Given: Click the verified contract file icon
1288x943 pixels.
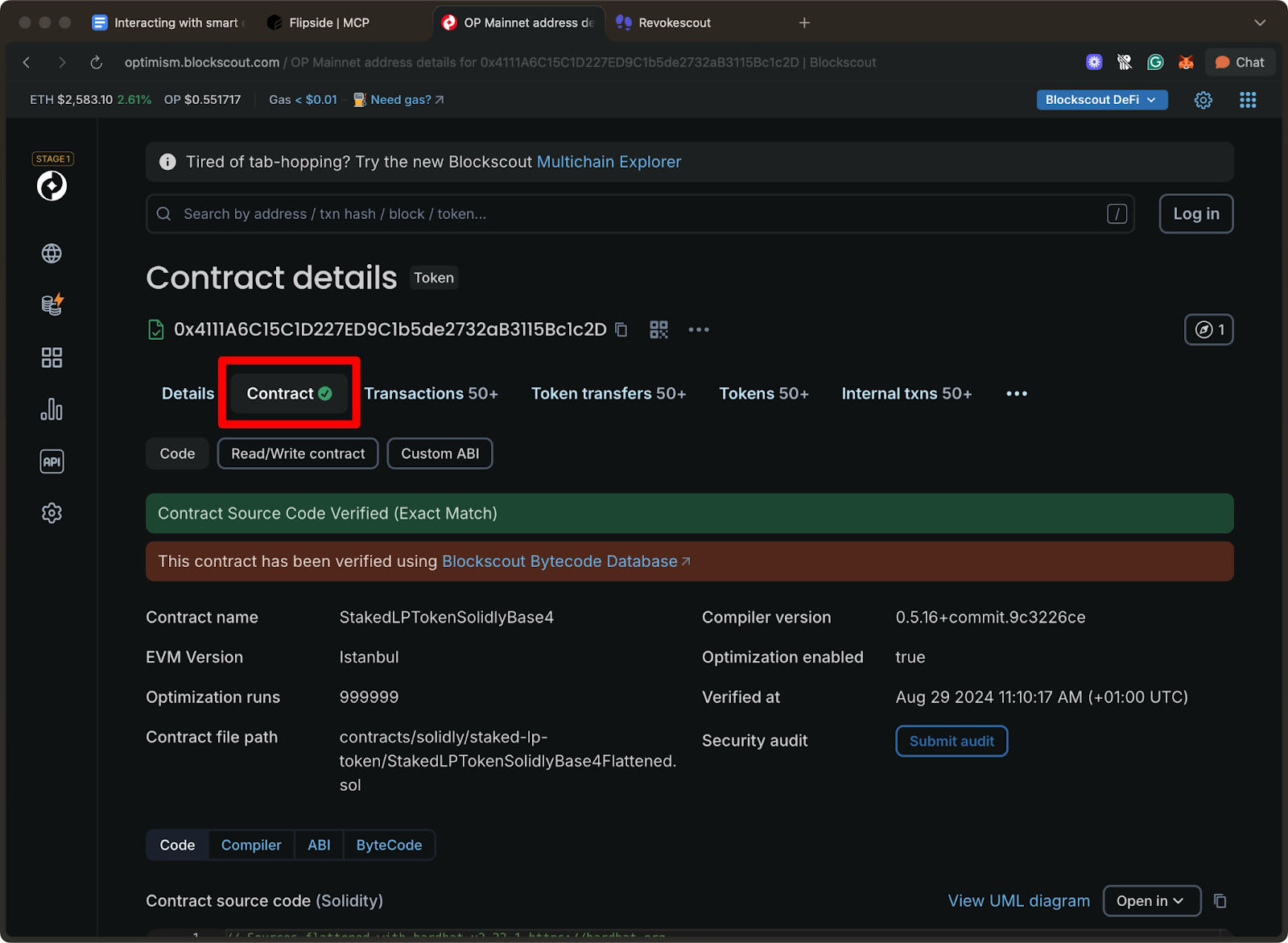Looking at the screenshot, I should 156,329.
